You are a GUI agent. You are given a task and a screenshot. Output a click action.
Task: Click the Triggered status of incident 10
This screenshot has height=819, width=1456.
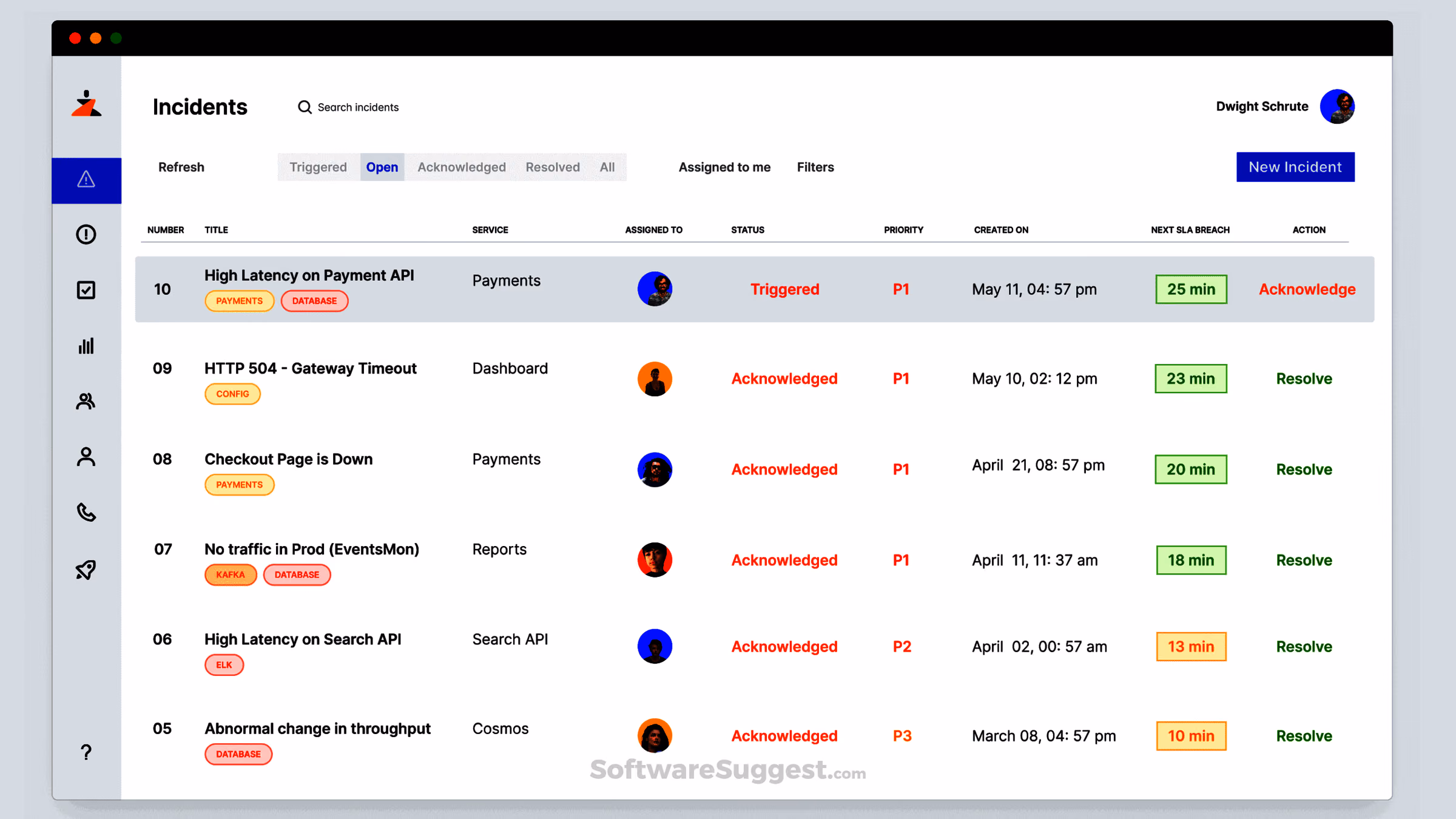pos(784,289)
